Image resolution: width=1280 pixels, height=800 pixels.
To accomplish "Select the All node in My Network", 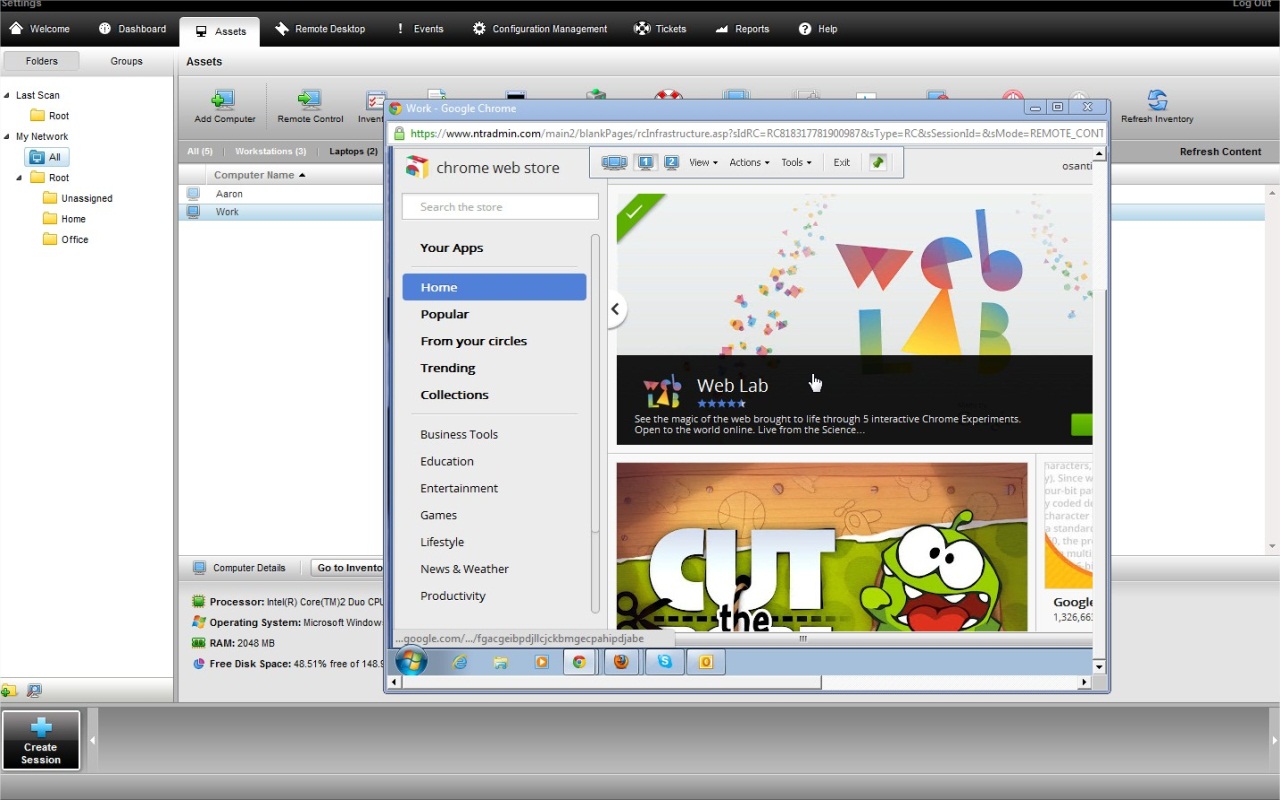I will pos(46,157).
